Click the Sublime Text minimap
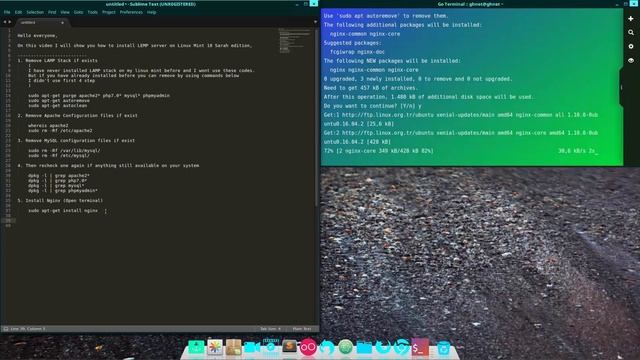Viewport: 640px width, 360px height. click(x=296, y=41)
